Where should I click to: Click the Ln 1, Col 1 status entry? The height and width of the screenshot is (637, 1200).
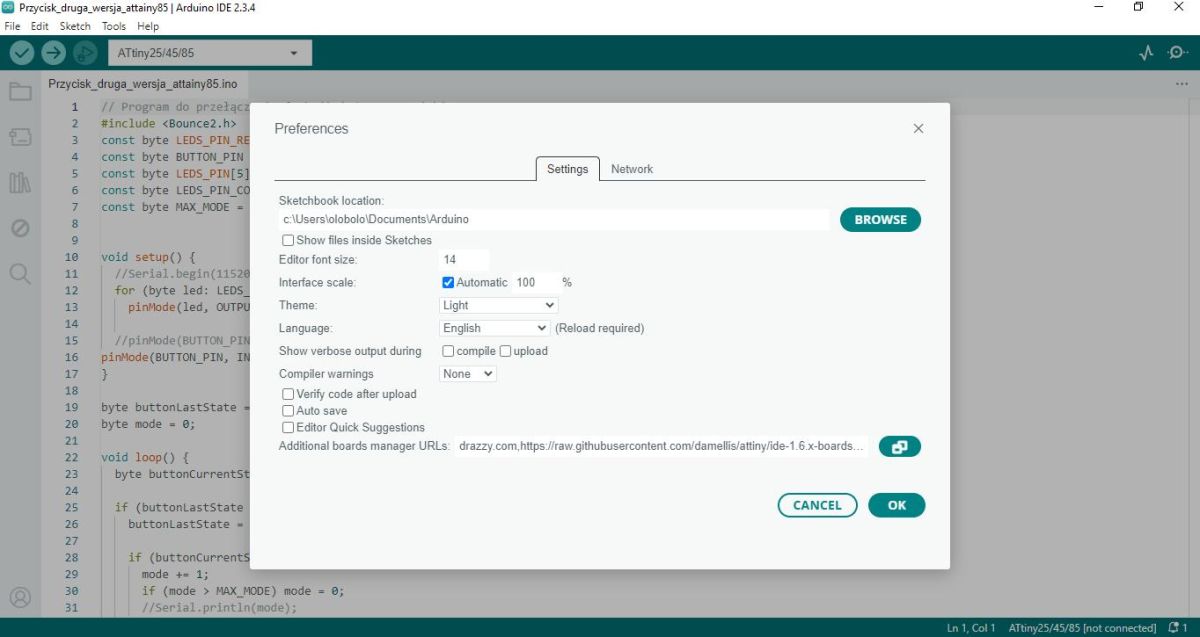(x=971, y=628)
